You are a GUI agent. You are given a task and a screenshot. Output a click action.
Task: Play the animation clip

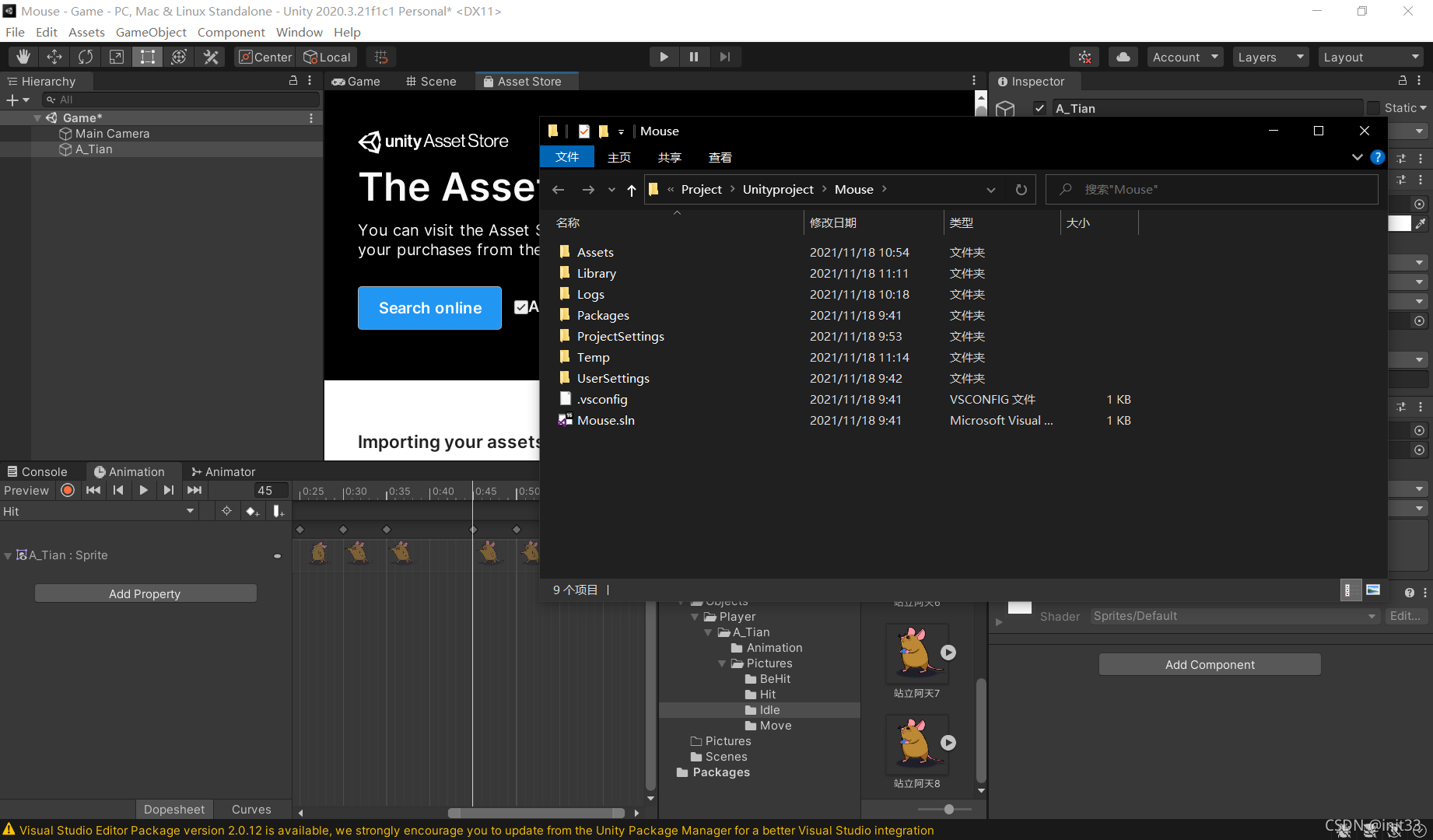pyautogui.click(x=143, y=490)
